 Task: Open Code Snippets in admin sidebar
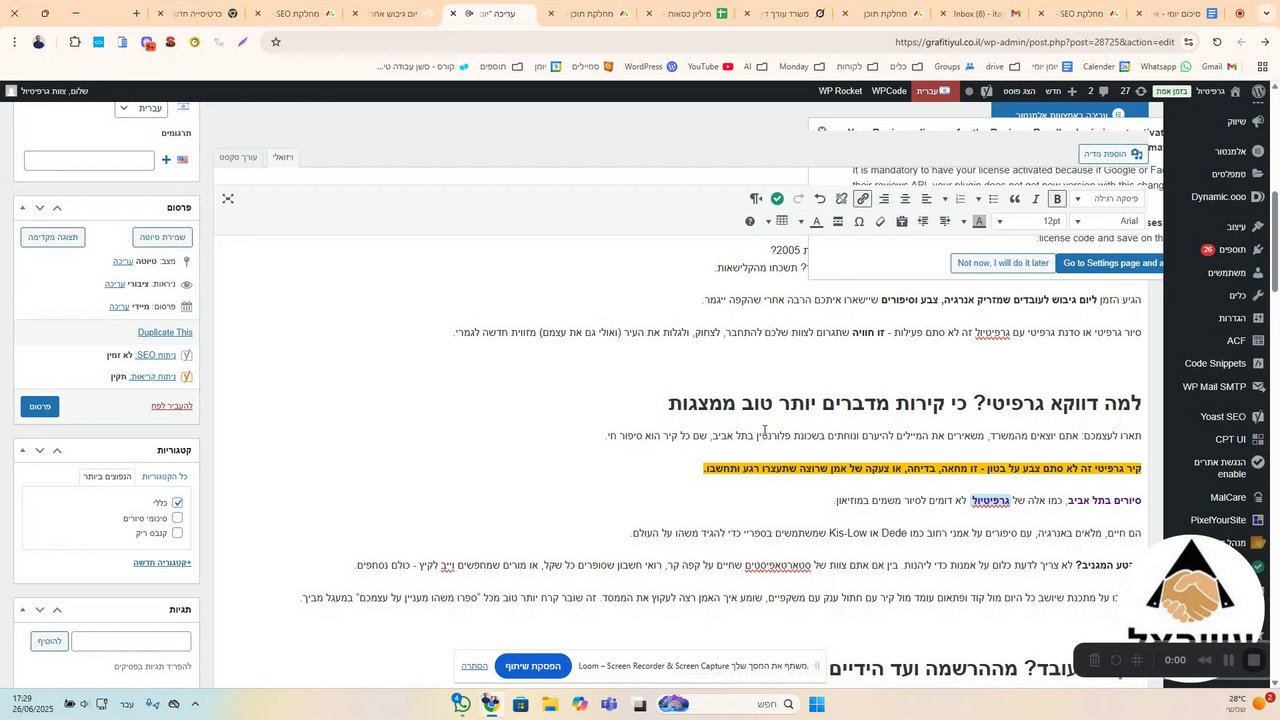click(1215, 364)
